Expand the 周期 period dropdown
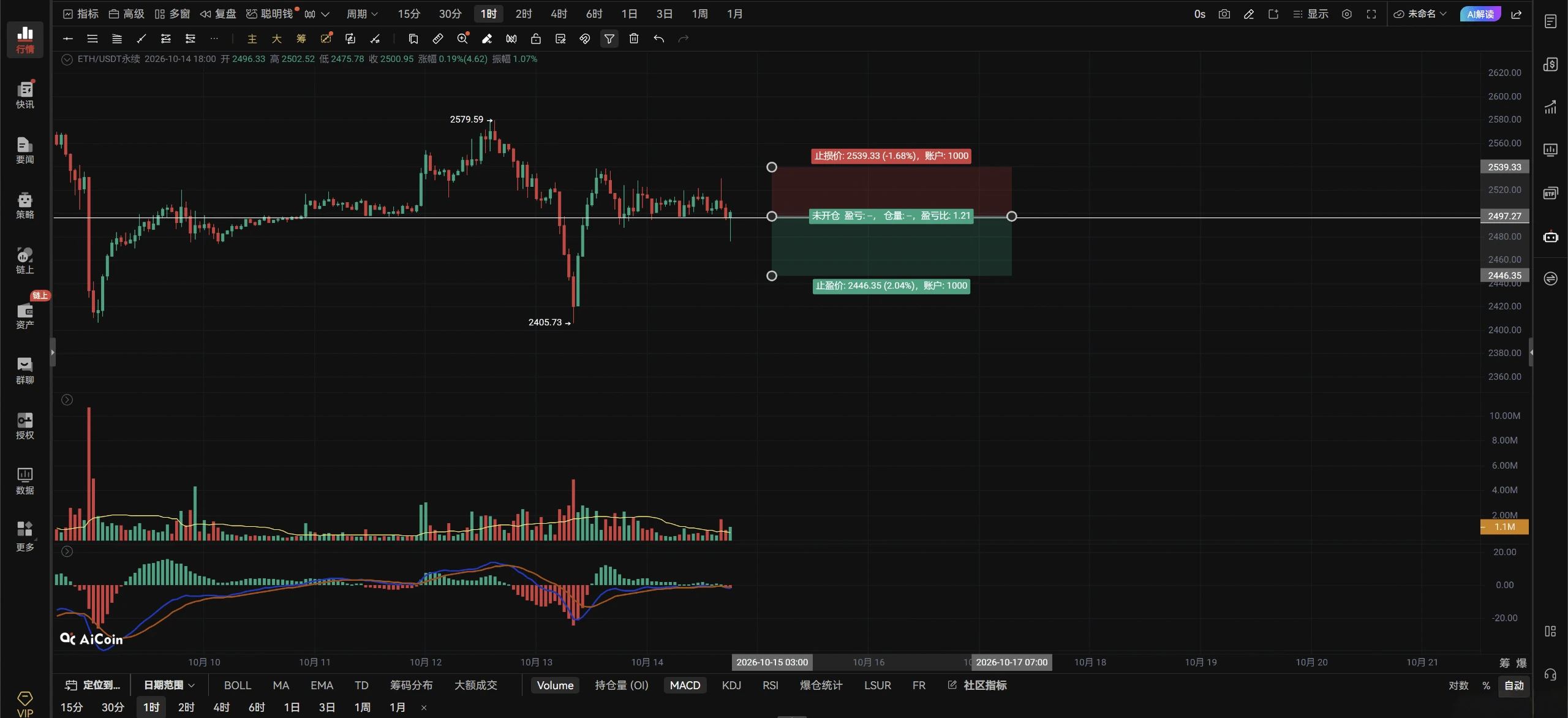Image resolution: width=1568 pixels, height=718 pixels. click(x=362, y=13)
